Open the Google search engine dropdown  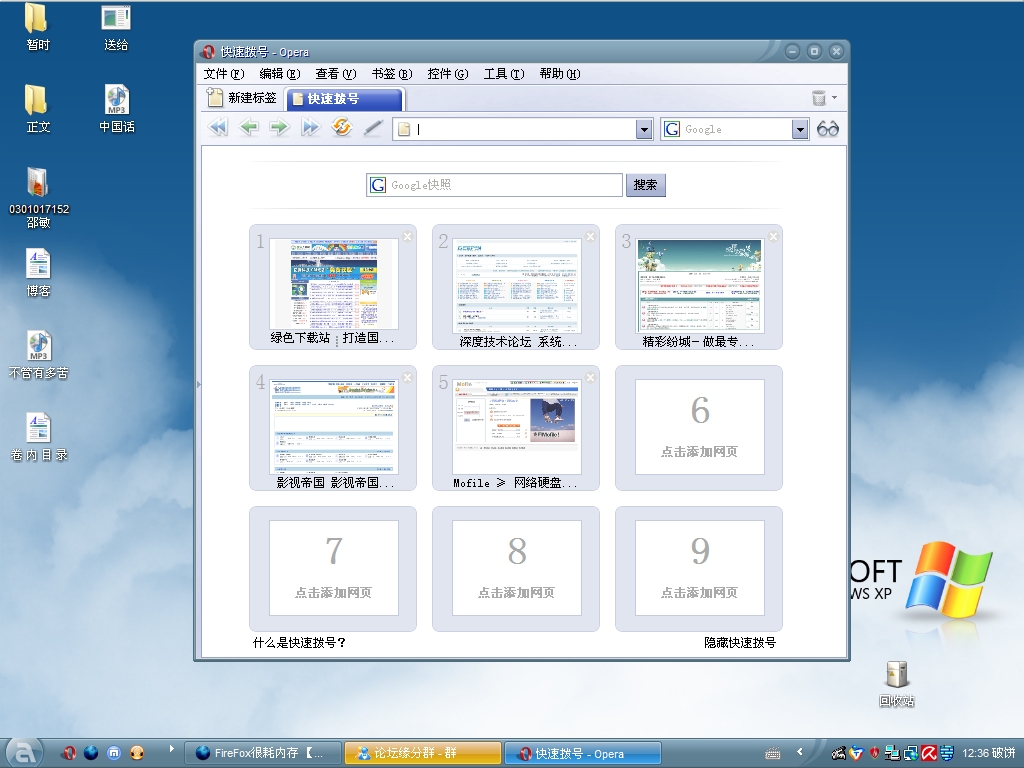pyautogui.click(x=800, y=129)
